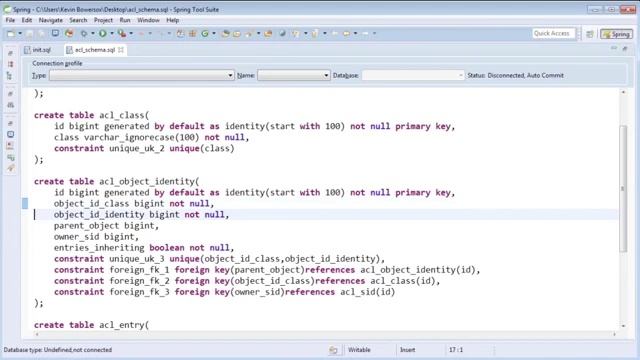Expand the External Tools dropdown arrow
This screenshot has width=640, height=360.
click(x=131, y=33)
